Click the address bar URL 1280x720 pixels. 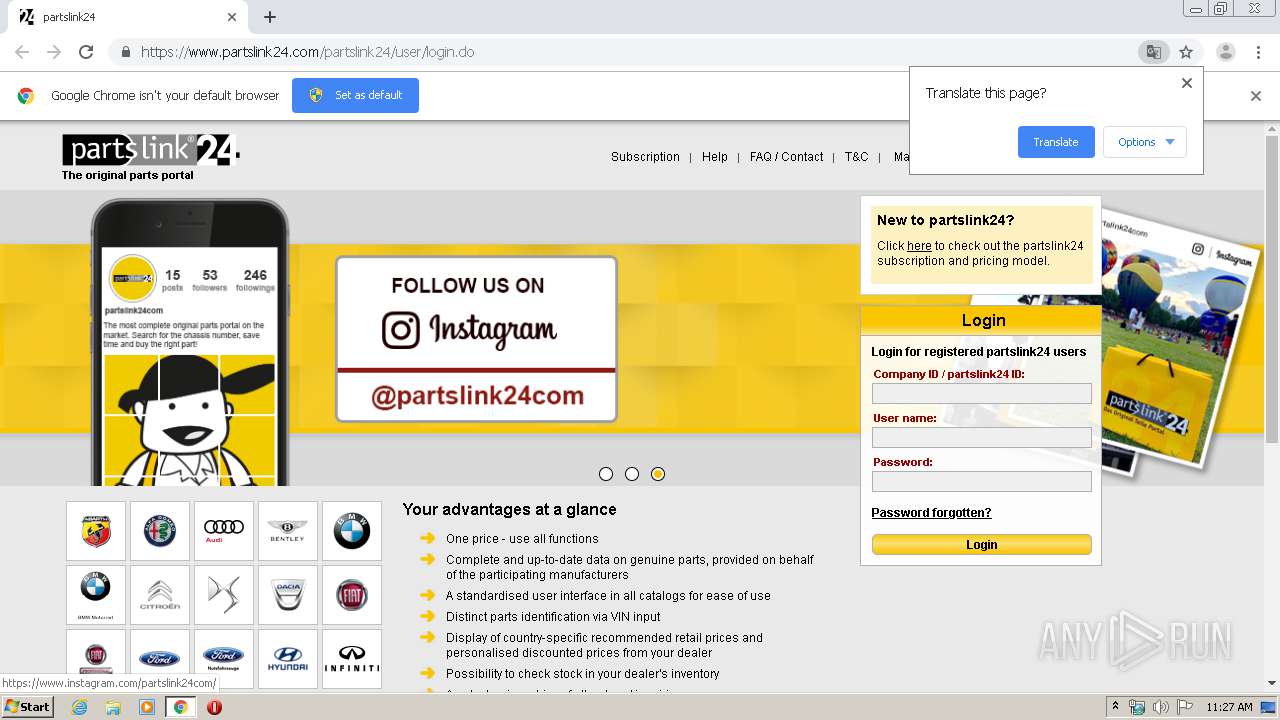tap(307, 52)
